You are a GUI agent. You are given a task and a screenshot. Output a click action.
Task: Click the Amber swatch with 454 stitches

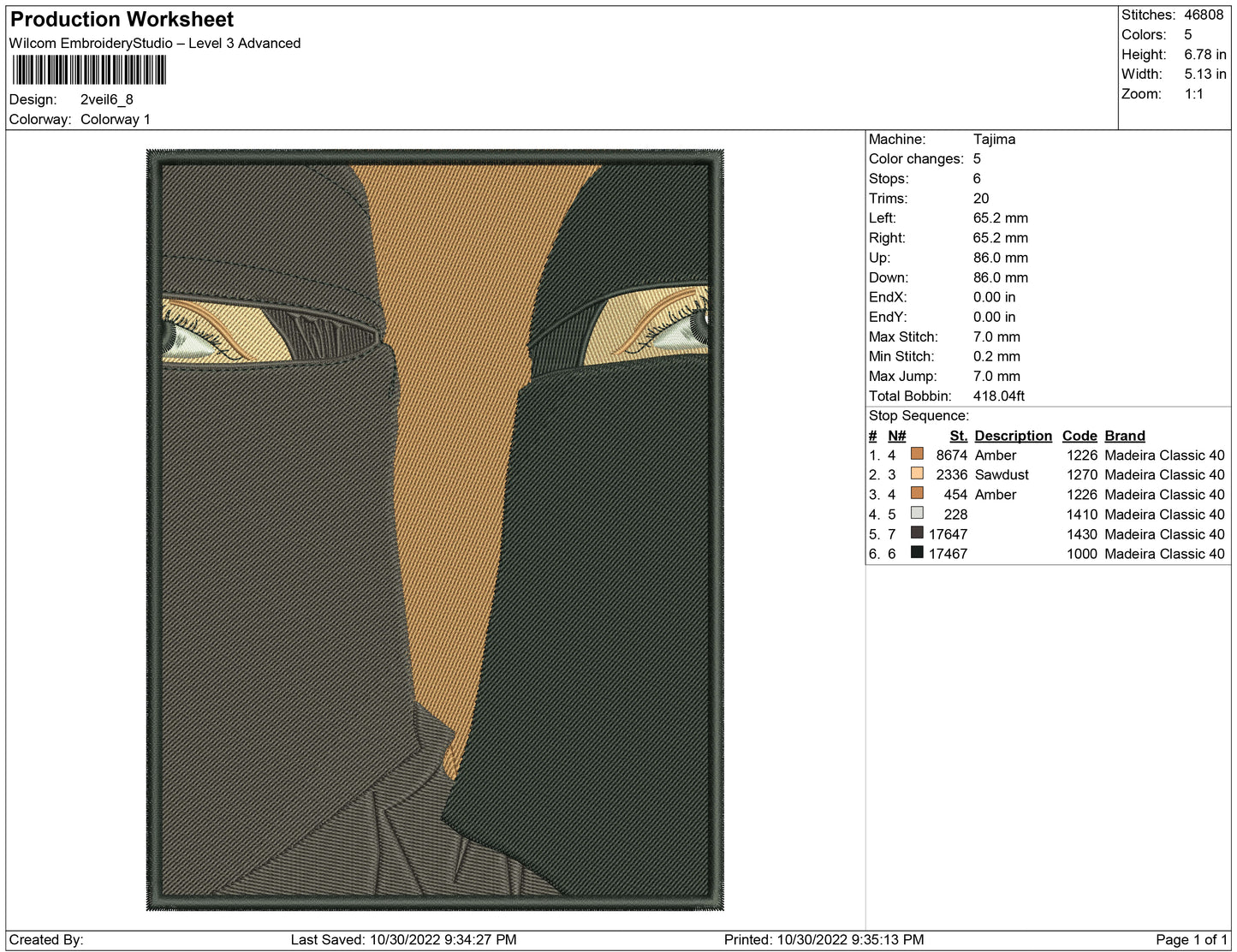coord(917,494)
